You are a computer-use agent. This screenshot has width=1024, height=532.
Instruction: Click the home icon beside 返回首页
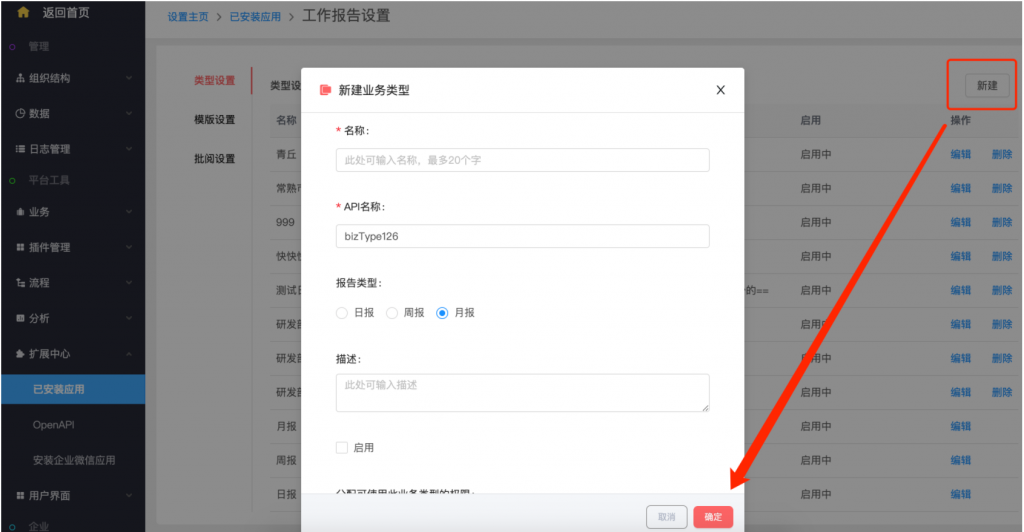click(23, 12)
